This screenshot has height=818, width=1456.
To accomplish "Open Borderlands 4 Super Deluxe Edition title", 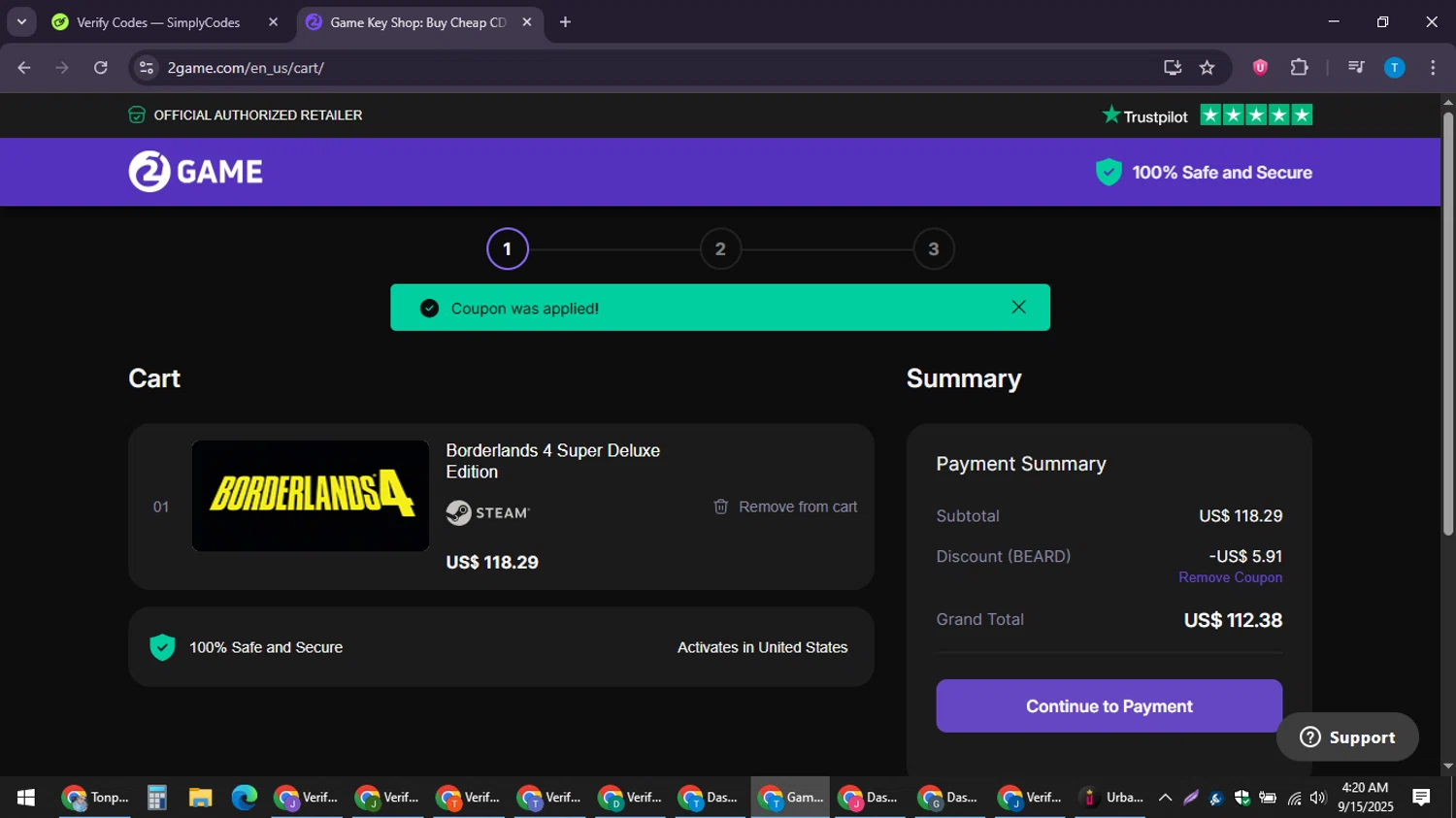I will point(552,461).
